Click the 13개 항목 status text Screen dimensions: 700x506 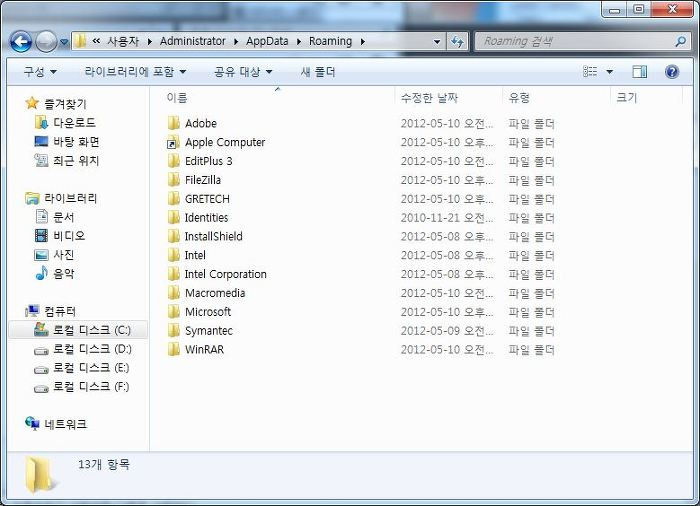click(104, 464)
